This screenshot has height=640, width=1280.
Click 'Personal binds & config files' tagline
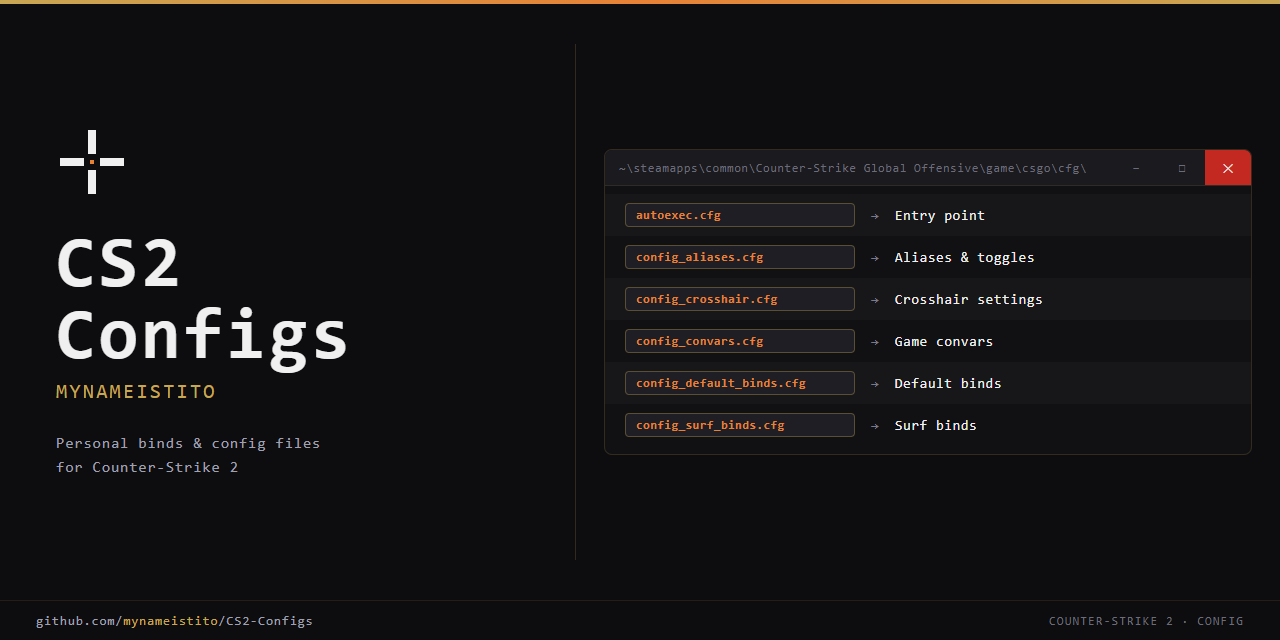click(188, 443)
